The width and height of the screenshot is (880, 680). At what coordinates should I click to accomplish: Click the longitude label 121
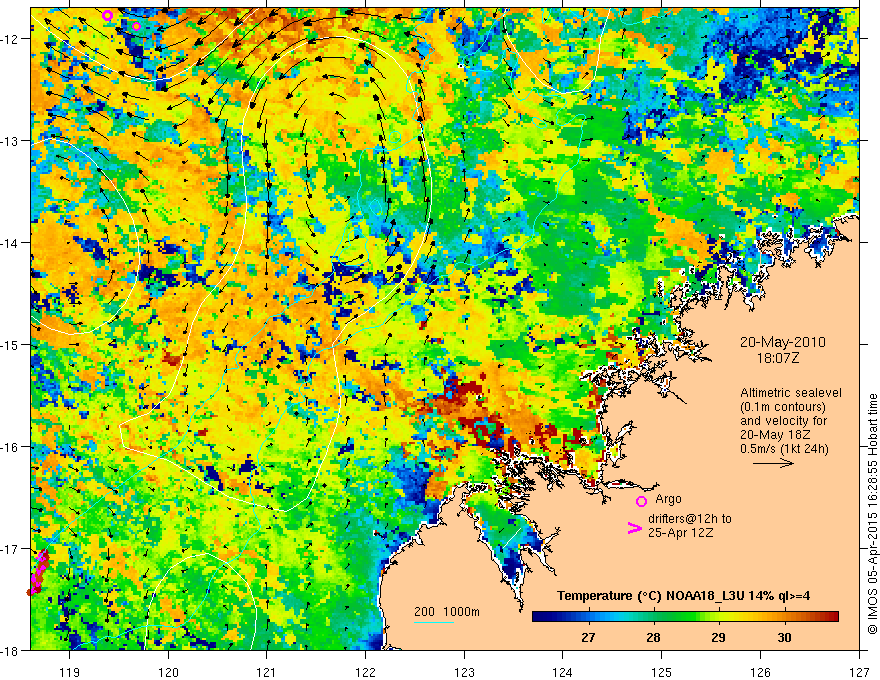[267, 672]
